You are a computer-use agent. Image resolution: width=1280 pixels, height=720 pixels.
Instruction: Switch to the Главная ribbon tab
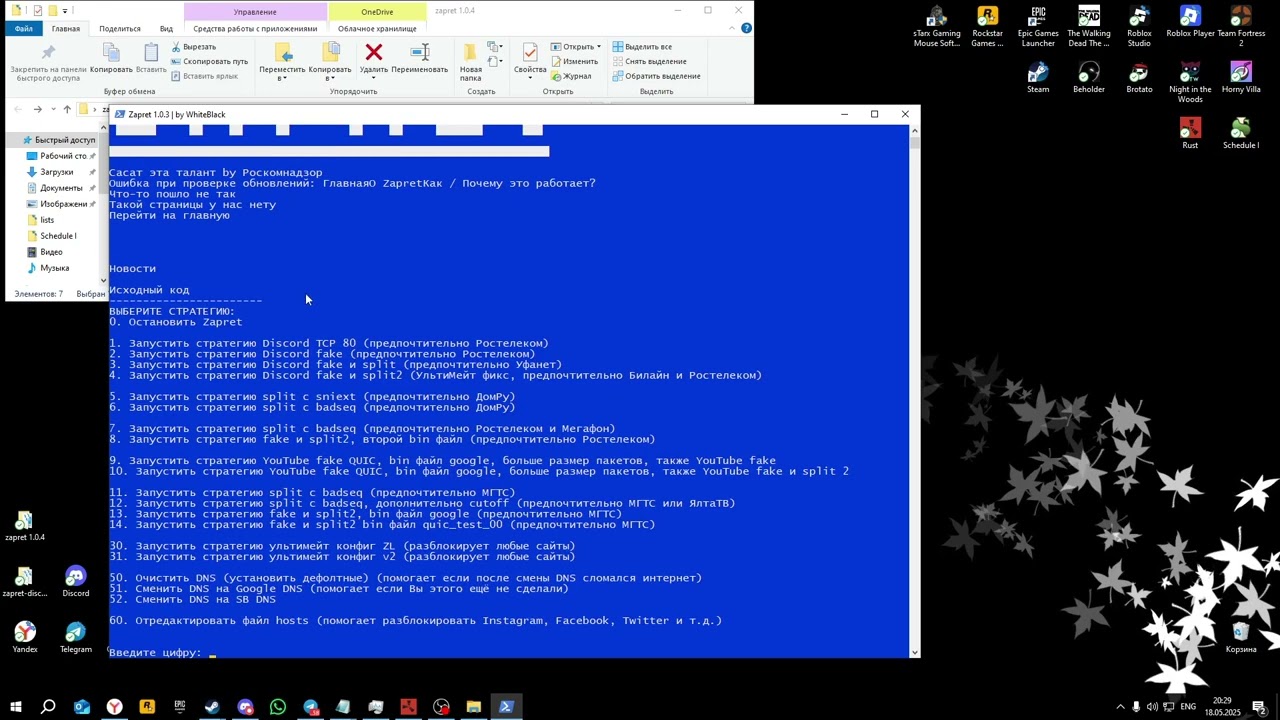(66, 28)
